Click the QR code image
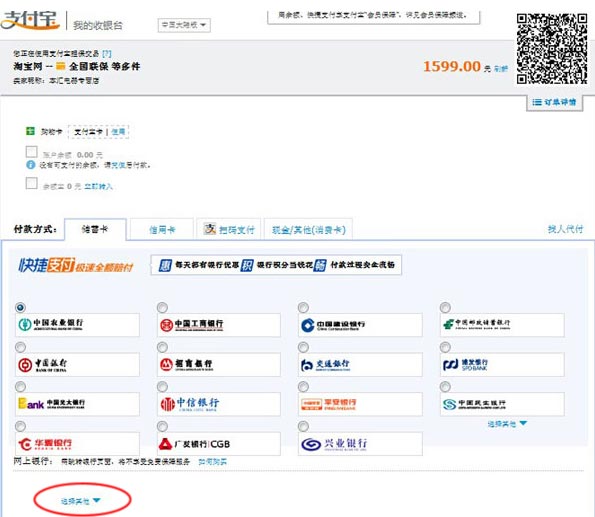The height and width of the screenshot is (517, 595). [552, 49]
